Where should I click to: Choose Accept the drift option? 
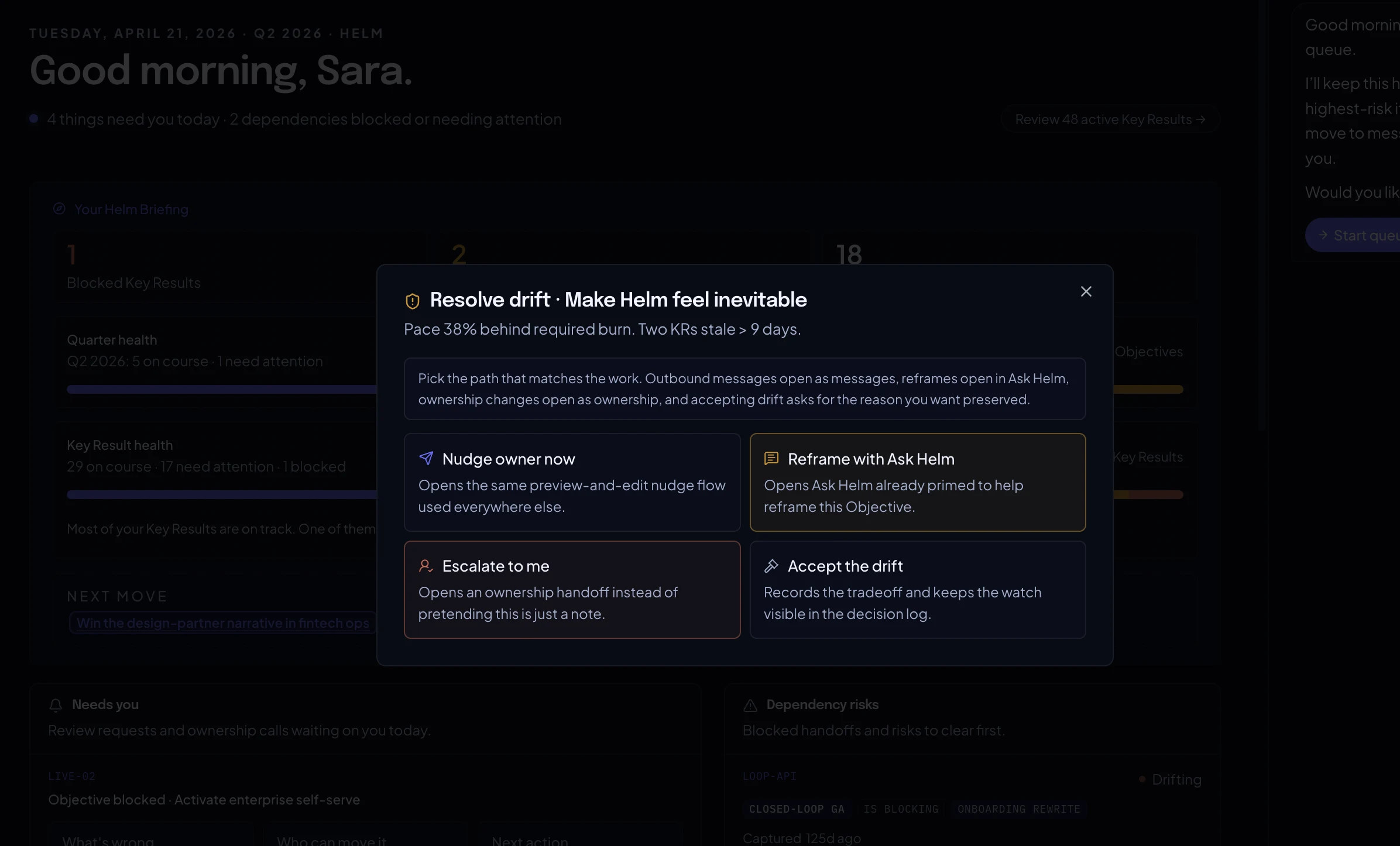tap(918, 590)
